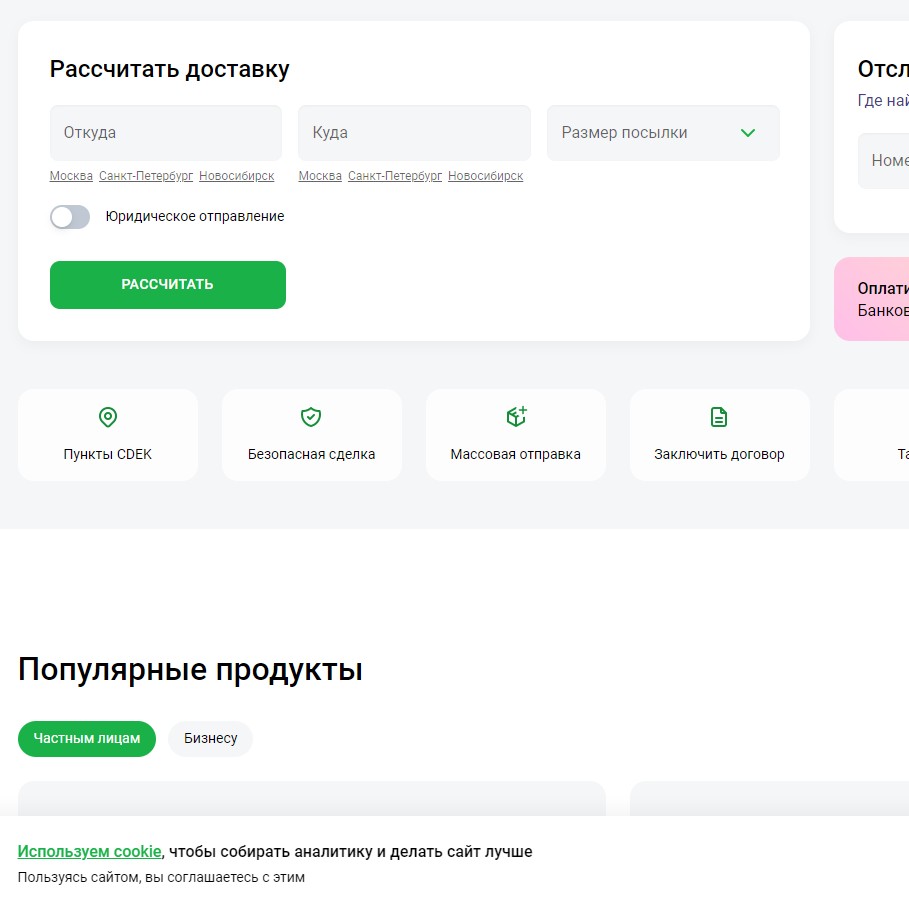
Task: Focus the Куда input field
Action: pos(414,133)
